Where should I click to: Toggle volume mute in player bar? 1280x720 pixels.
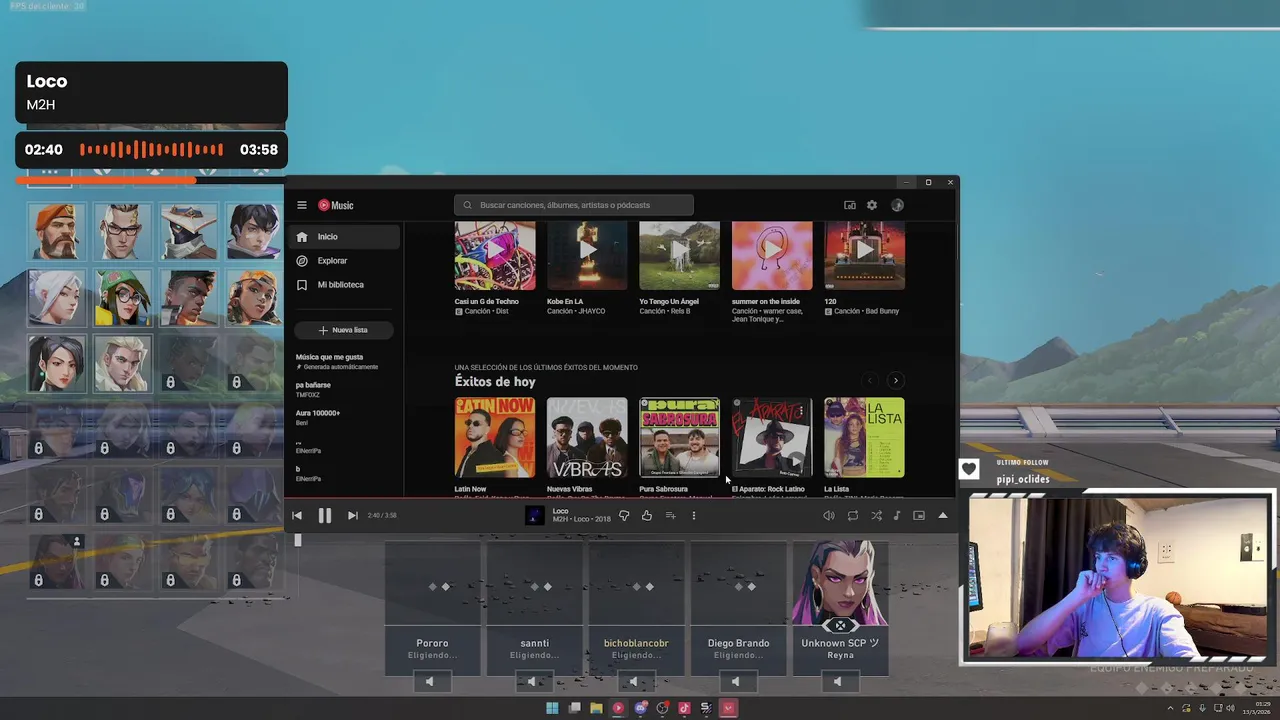[x=828, y=516]
